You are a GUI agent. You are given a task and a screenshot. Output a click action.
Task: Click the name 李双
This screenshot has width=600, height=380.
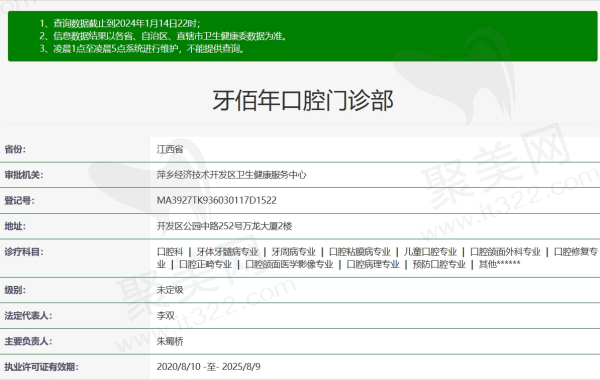tap(165, 316)
